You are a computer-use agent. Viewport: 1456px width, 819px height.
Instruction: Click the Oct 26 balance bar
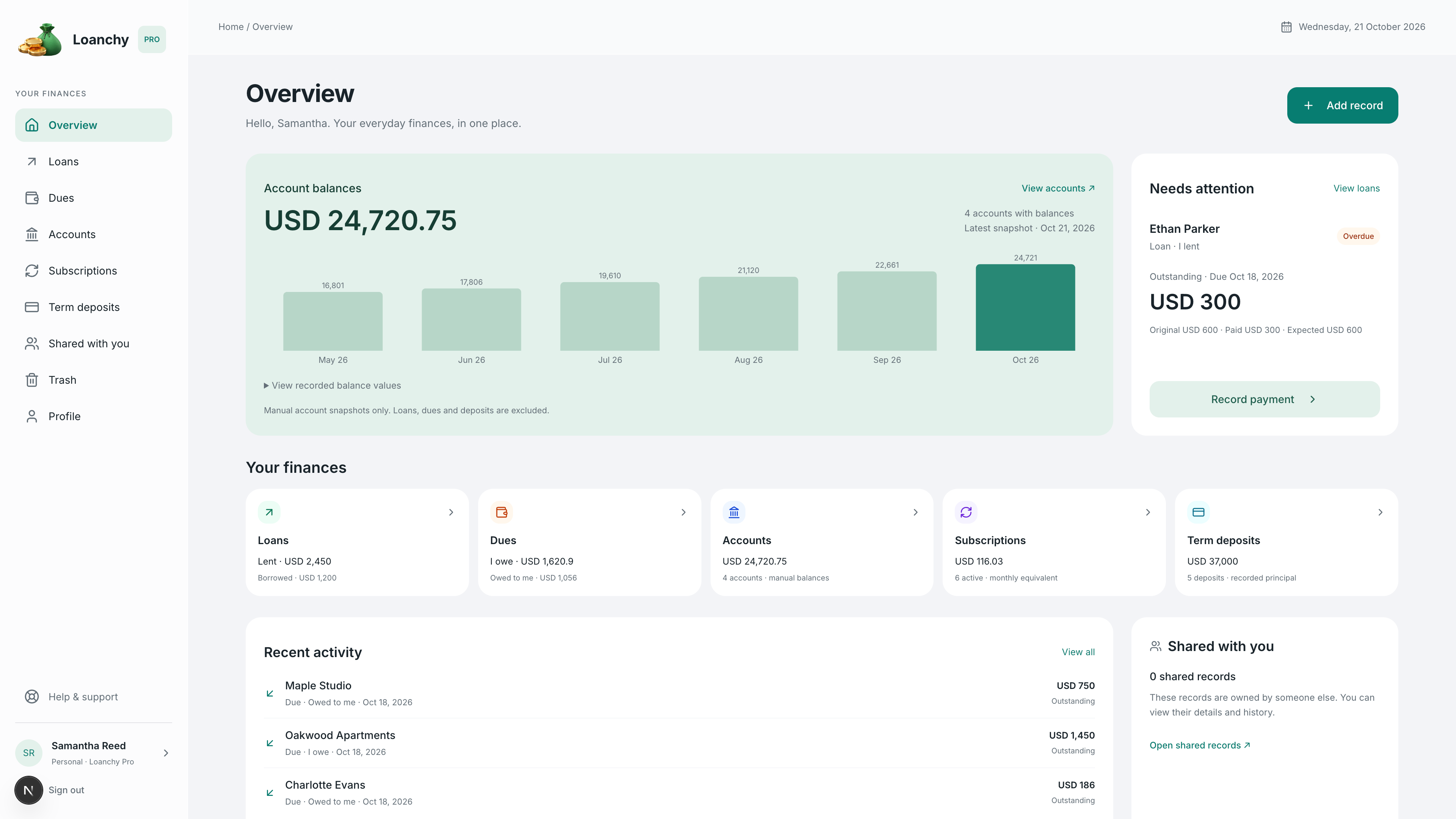tap(1025, 307)
